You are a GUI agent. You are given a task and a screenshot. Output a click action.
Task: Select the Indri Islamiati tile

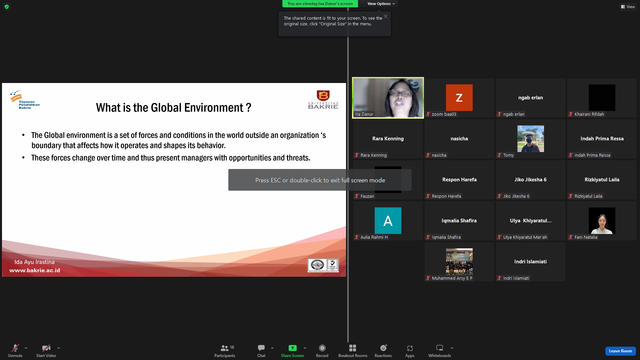click(x=531, y=262)
